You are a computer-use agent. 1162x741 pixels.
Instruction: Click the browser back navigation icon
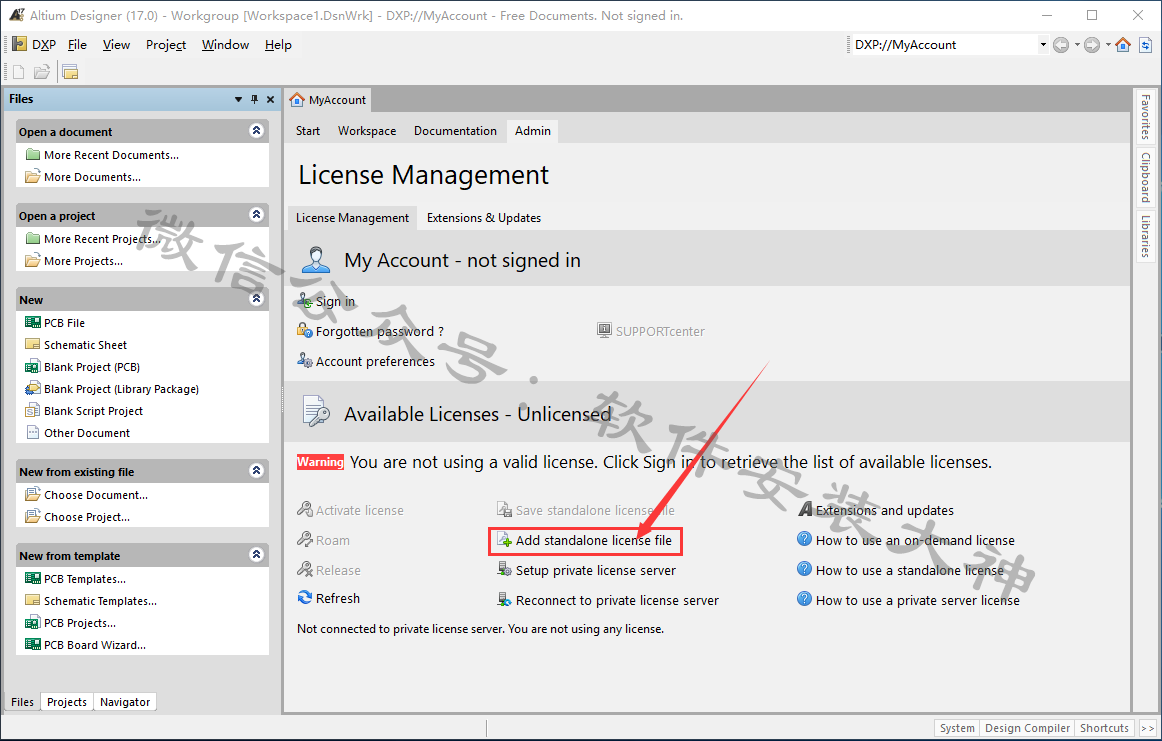click(1061, 45)
